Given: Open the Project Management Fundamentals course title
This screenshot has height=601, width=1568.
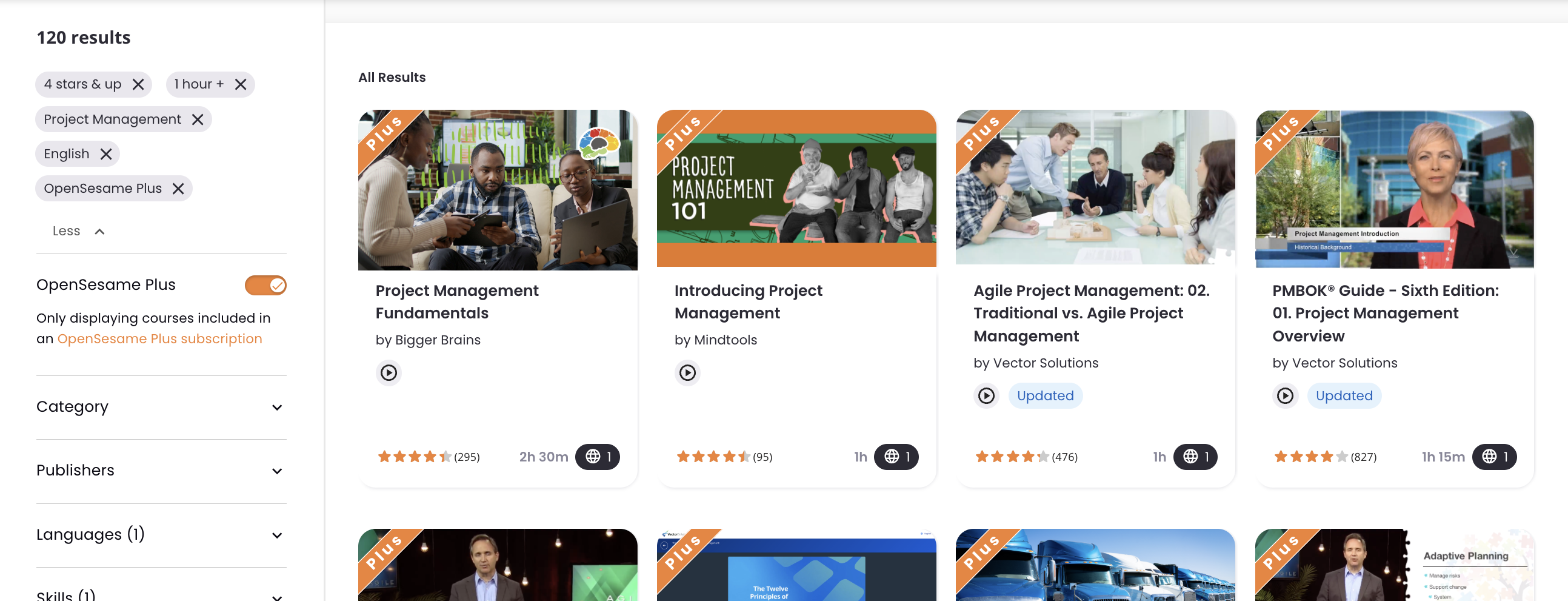Looking at the screenshot, I should (456, 301).
